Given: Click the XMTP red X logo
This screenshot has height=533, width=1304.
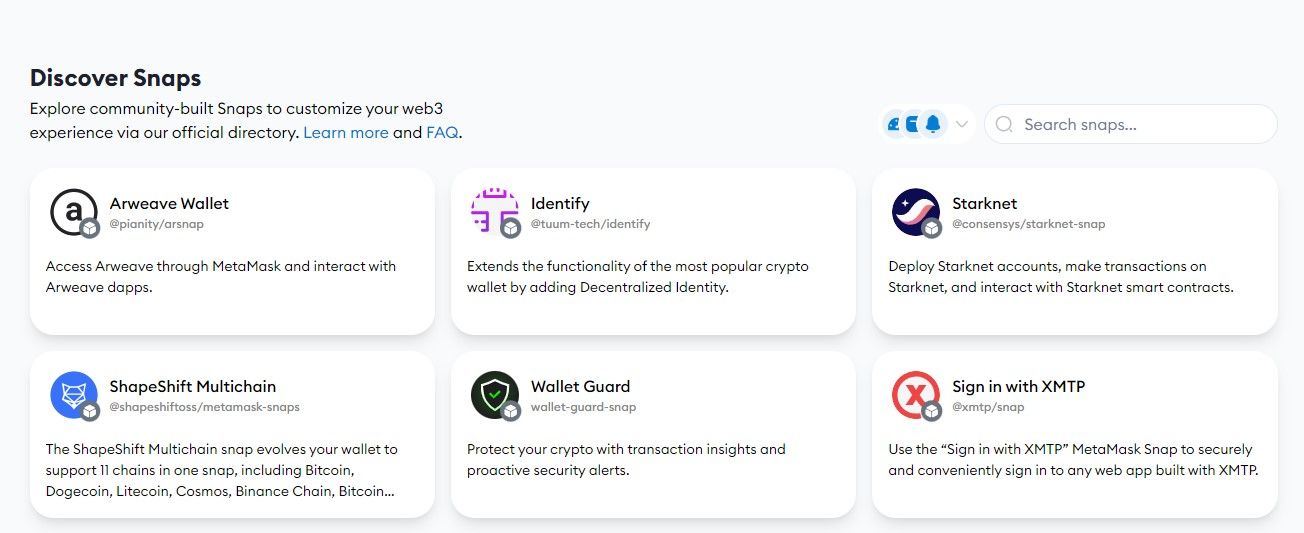Looking at the screenshot, I should coord(914,394).
